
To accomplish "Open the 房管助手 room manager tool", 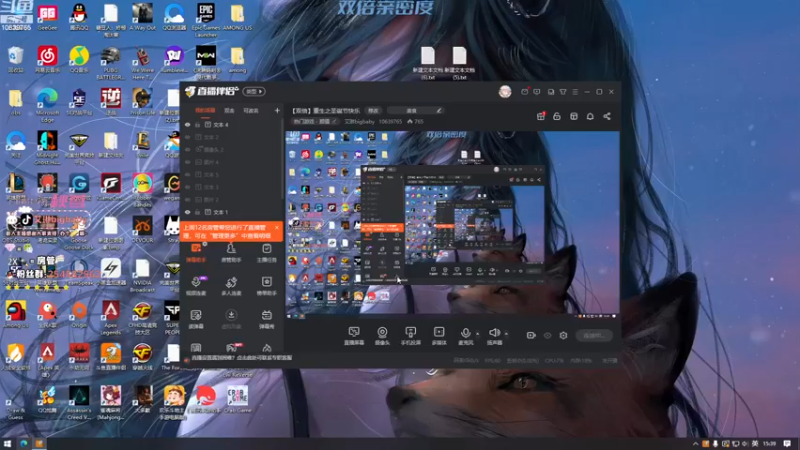I will pos(231,253).
